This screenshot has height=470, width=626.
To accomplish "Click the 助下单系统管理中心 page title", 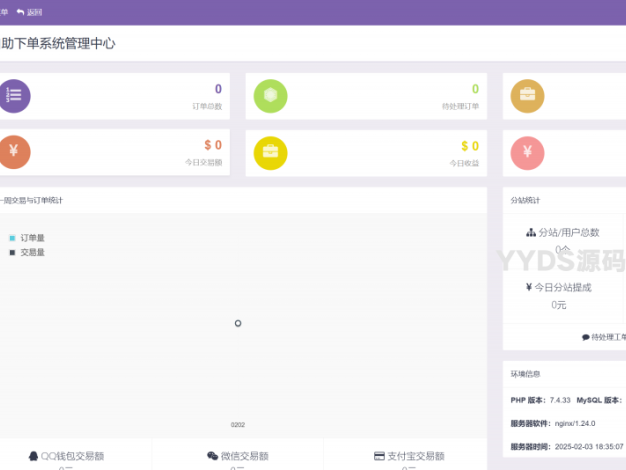I will click(58, 43).
